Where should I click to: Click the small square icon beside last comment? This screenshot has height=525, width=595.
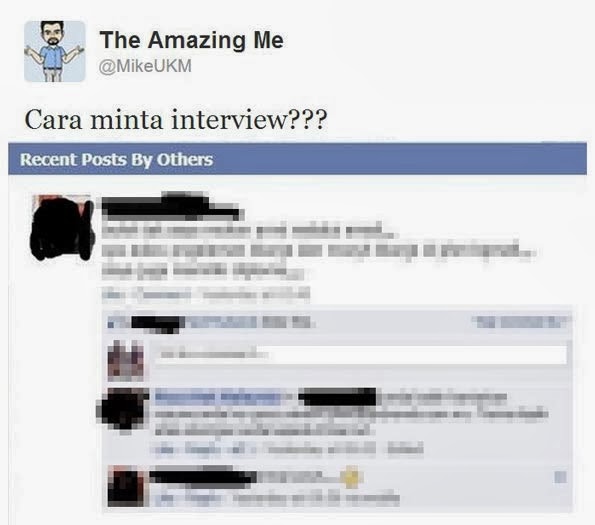coord(560,477)
